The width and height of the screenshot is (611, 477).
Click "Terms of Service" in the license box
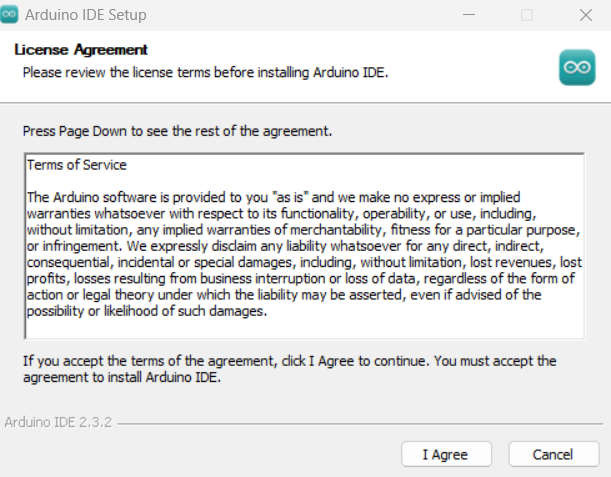77,164
